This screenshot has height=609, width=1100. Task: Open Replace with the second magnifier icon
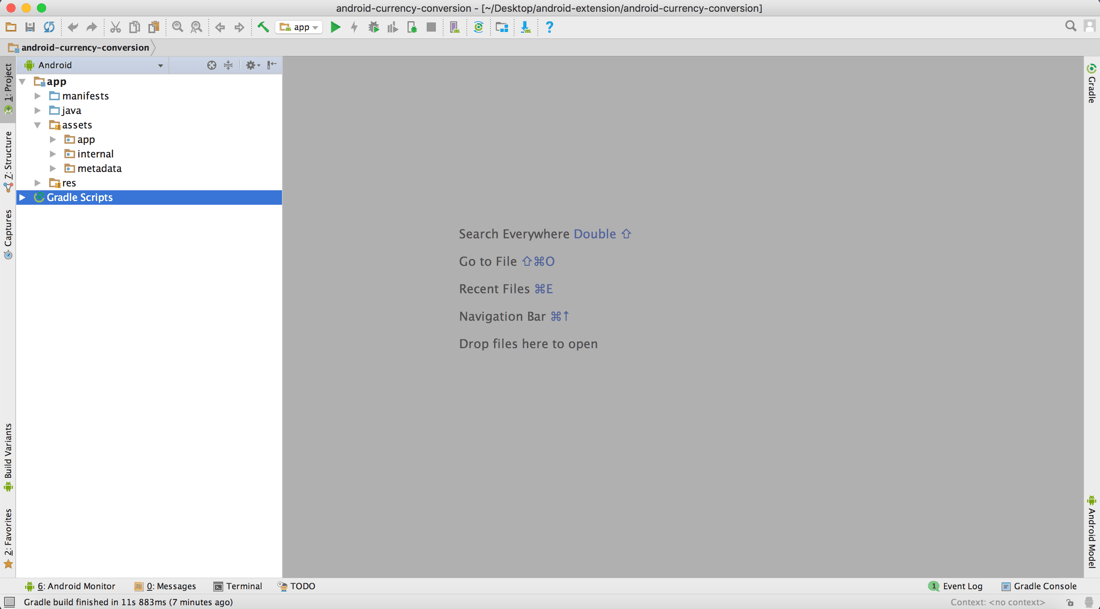[x=196, y=27]
